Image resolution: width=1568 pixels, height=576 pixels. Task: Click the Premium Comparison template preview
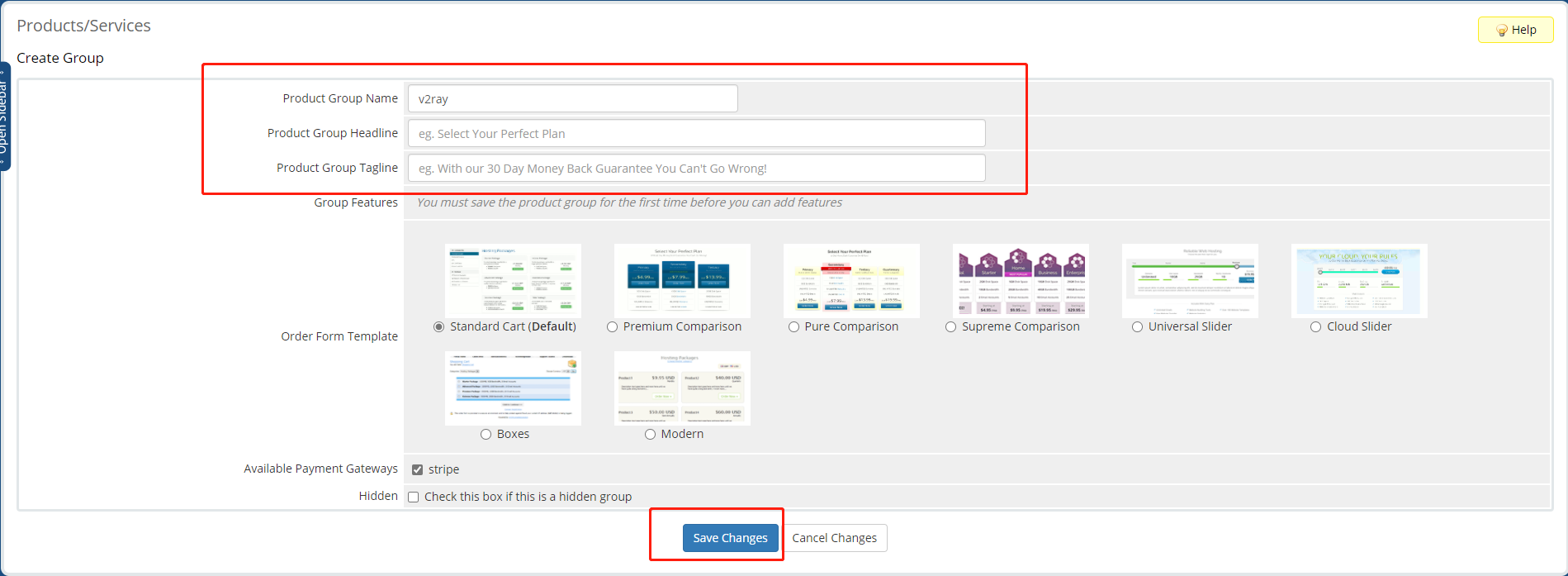682,281
